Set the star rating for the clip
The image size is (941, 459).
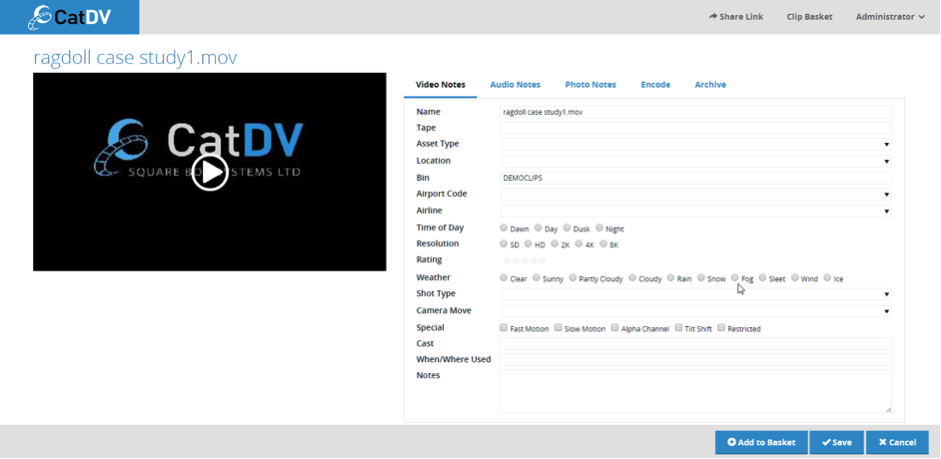(524, 261)
